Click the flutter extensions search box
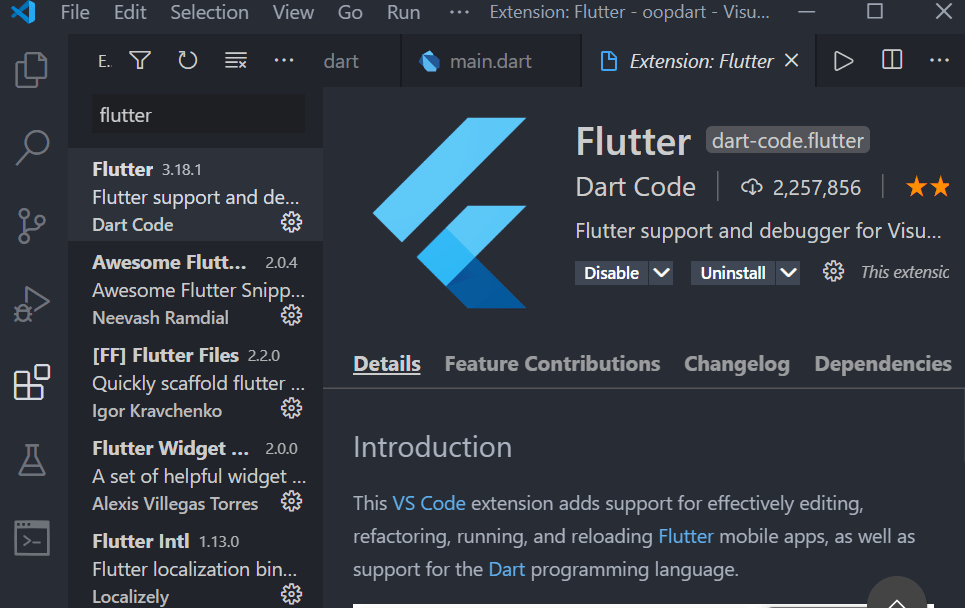965x608 pixels. [198, 114]
